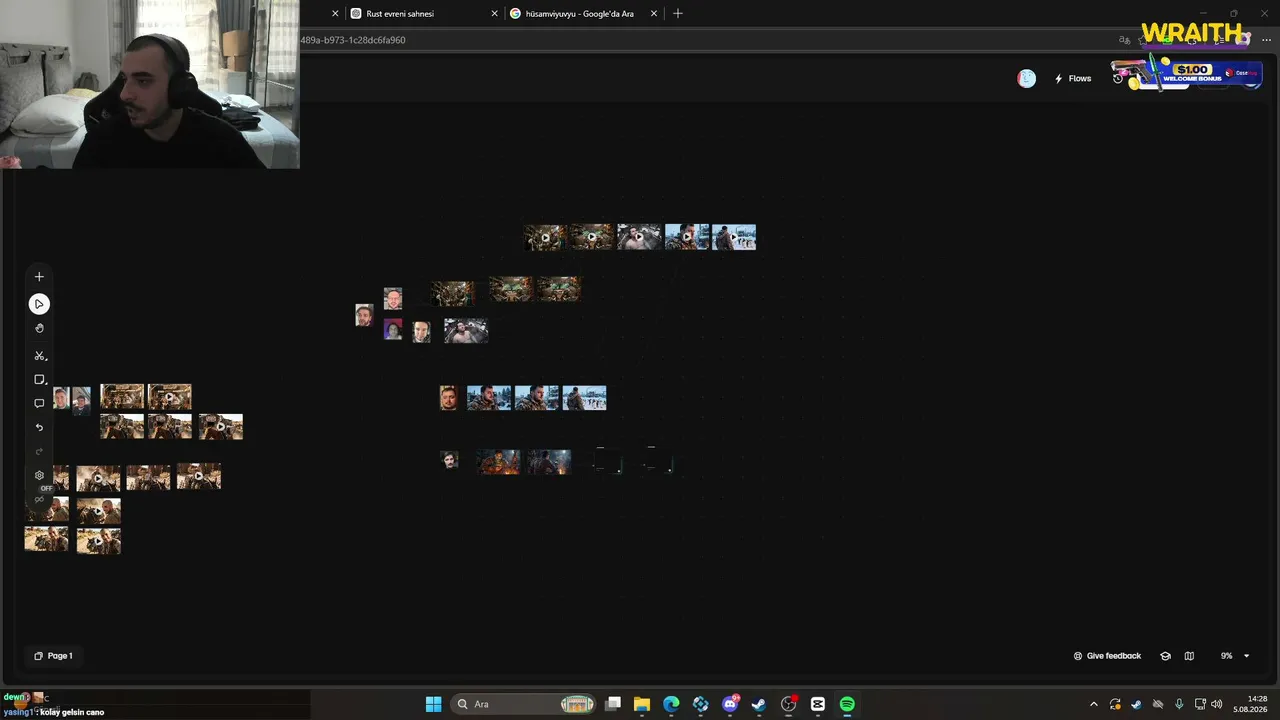This screenshot has width=1280, height=720.
Task: Activate the hand pan tool
Action: [39, 328]
